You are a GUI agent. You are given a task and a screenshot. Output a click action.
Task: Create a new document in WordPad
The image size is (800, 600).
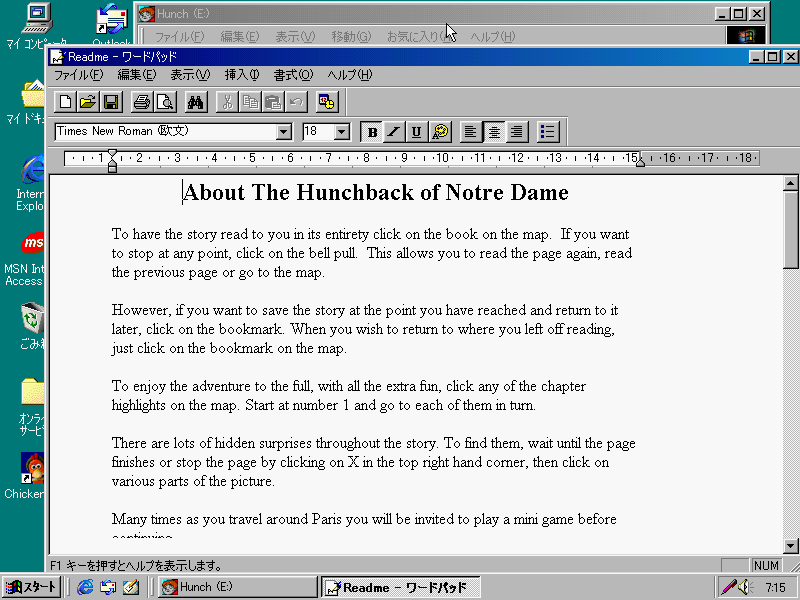pos(63,101)
